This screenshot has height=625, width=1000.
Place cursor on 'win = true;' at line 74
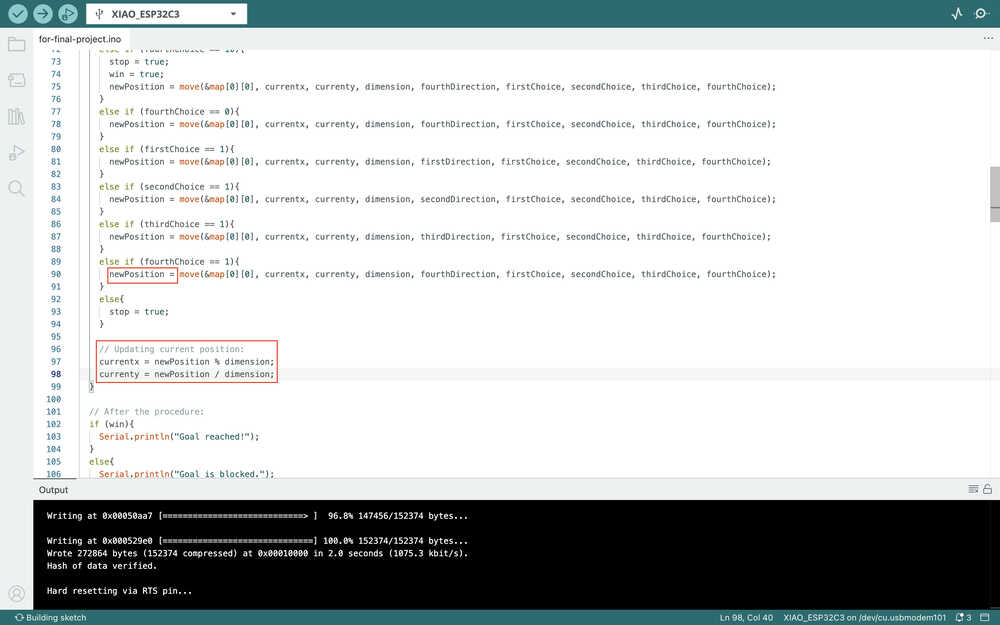click(136, 74)
